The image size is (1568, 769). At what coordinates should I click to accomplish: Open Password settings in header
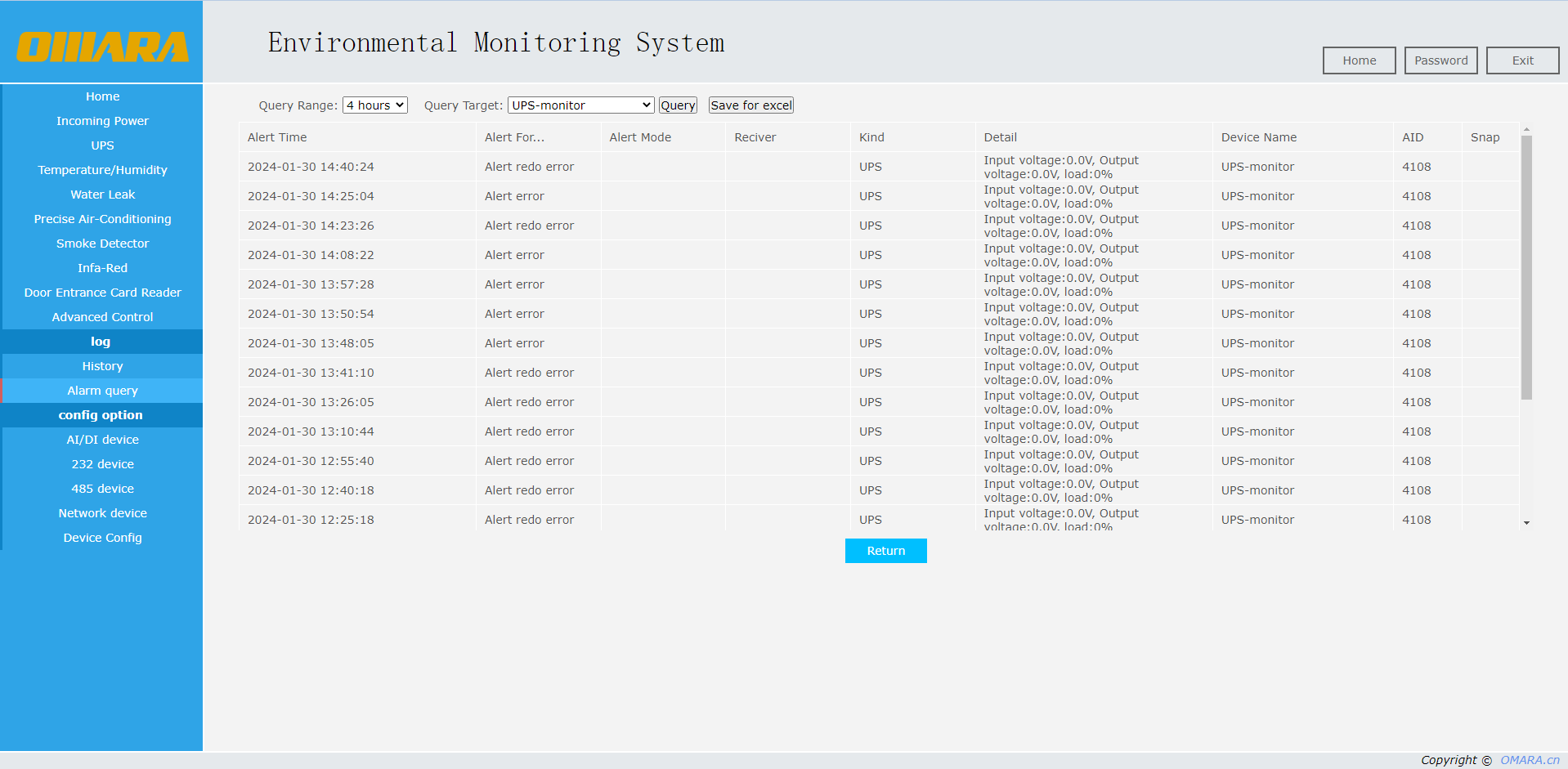(x=1440, y=60)
